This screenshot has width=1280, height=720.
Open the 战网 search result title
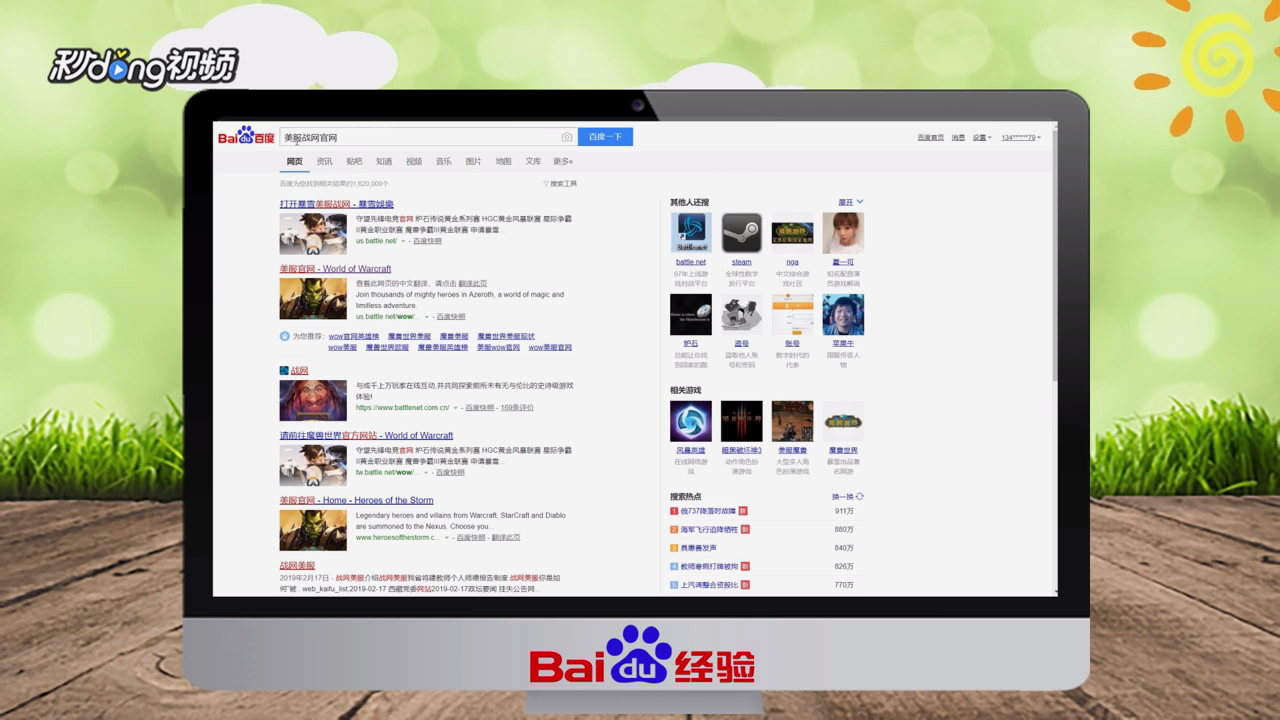(x=300, y=371)
